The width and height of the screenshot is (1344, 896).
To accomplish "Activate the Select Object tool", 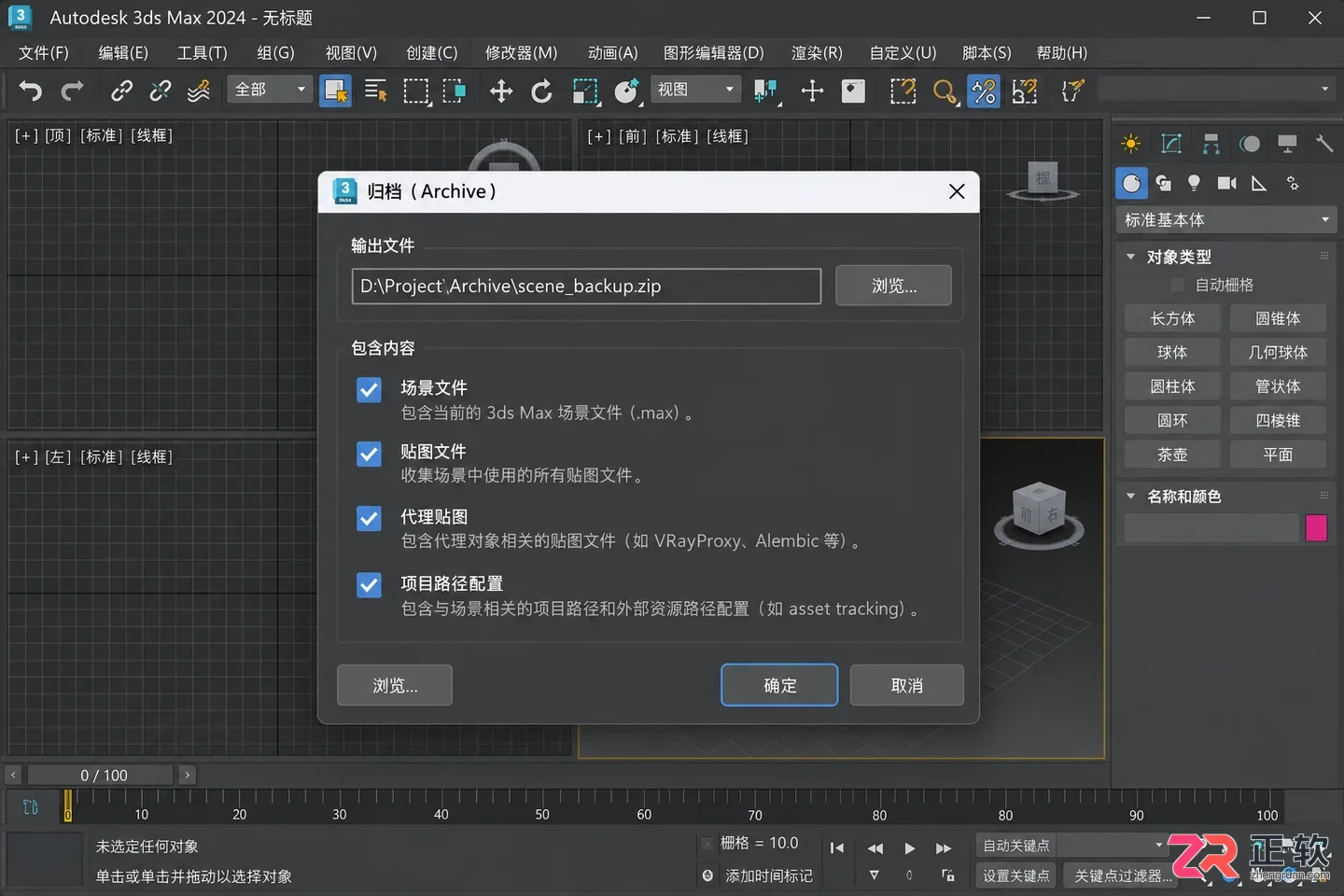I will [335, 91].
